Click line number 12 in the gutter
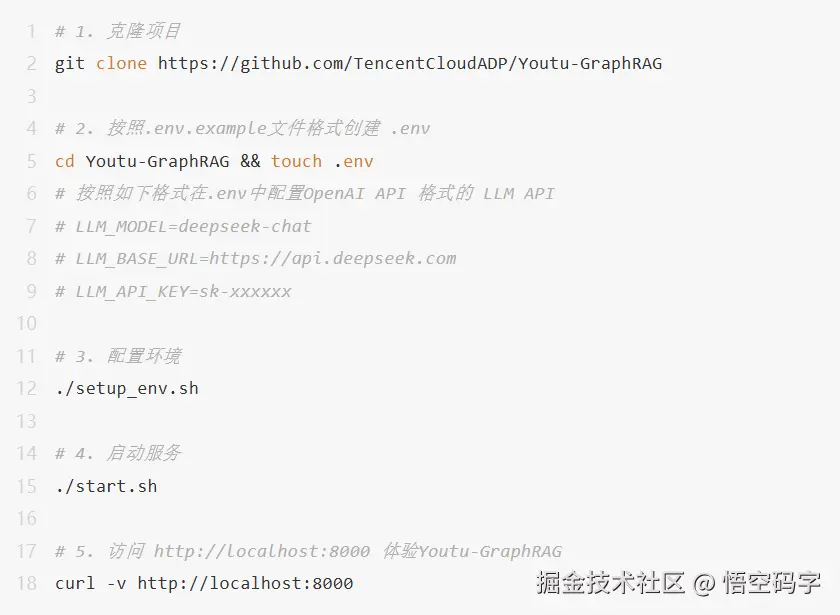 click(x=26, y=388)
